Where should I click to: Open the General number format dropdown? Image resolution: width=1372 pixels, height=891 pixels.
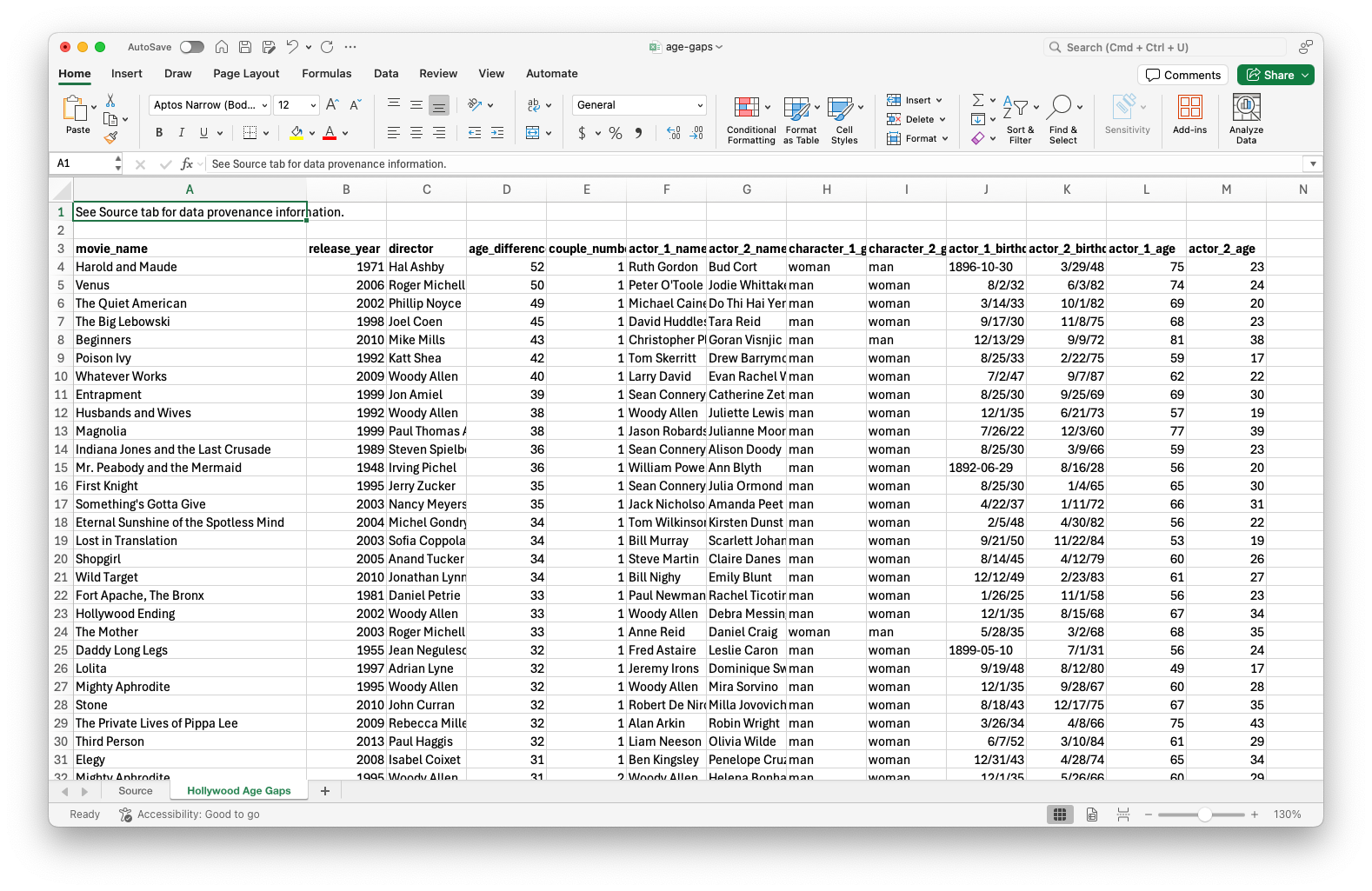699,105
